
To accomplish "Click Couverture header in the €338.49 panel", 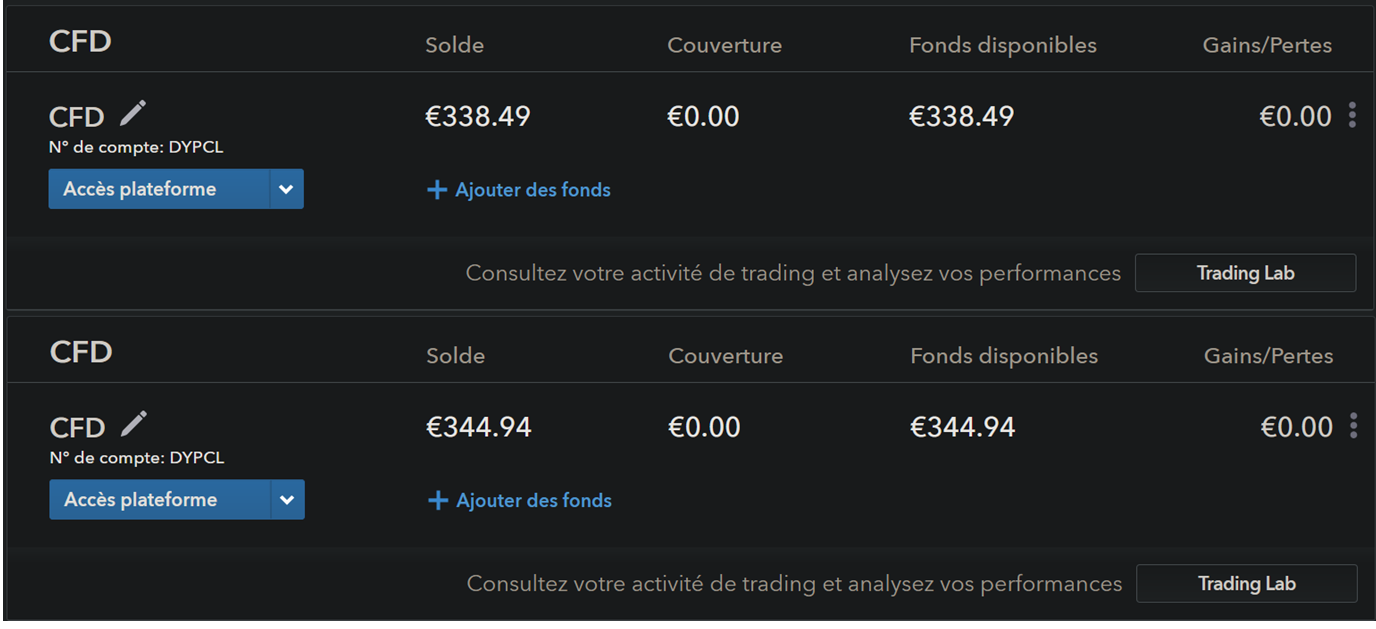I will coord(724,45).
